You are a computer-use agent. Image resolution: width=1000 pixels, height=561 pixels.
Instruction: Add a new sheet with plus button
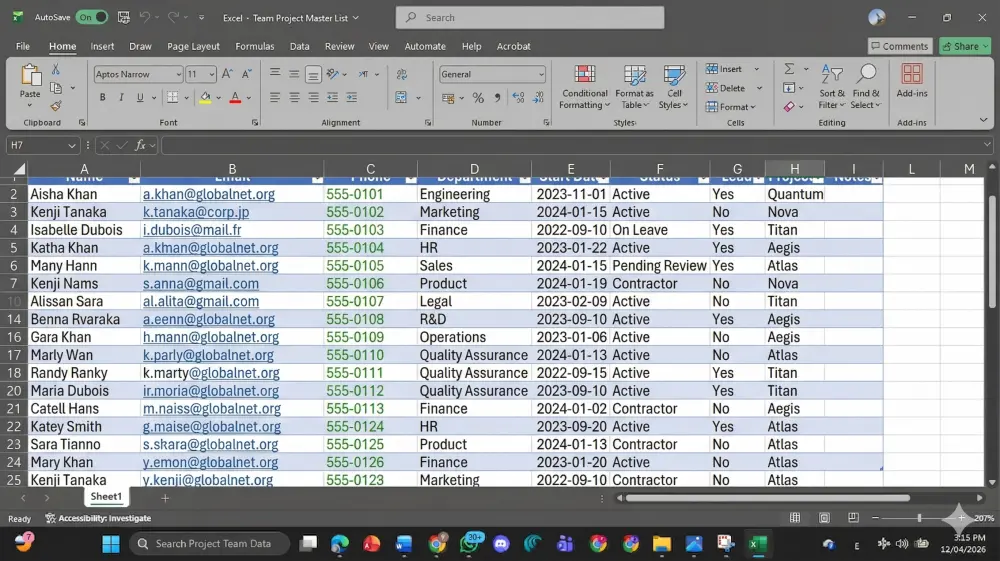pos(165,498)
